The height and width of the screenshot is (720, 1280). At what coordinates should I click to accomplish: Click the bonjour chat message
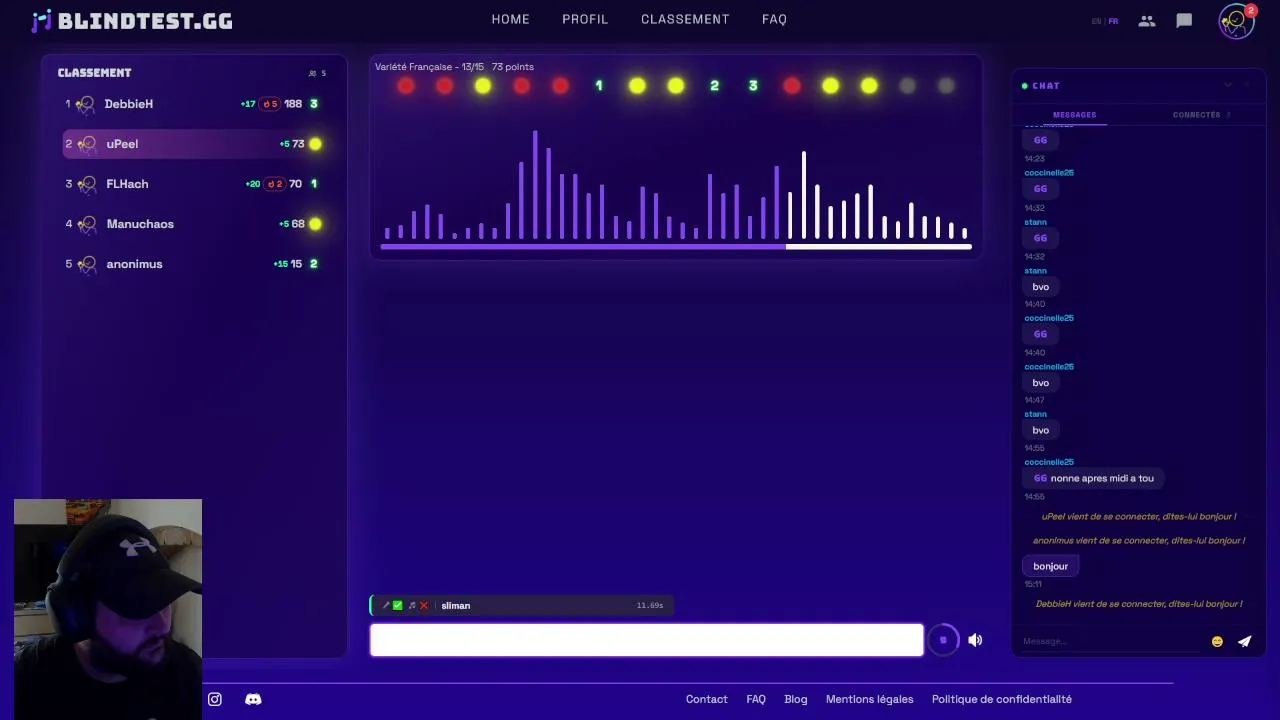(1050, 566)
